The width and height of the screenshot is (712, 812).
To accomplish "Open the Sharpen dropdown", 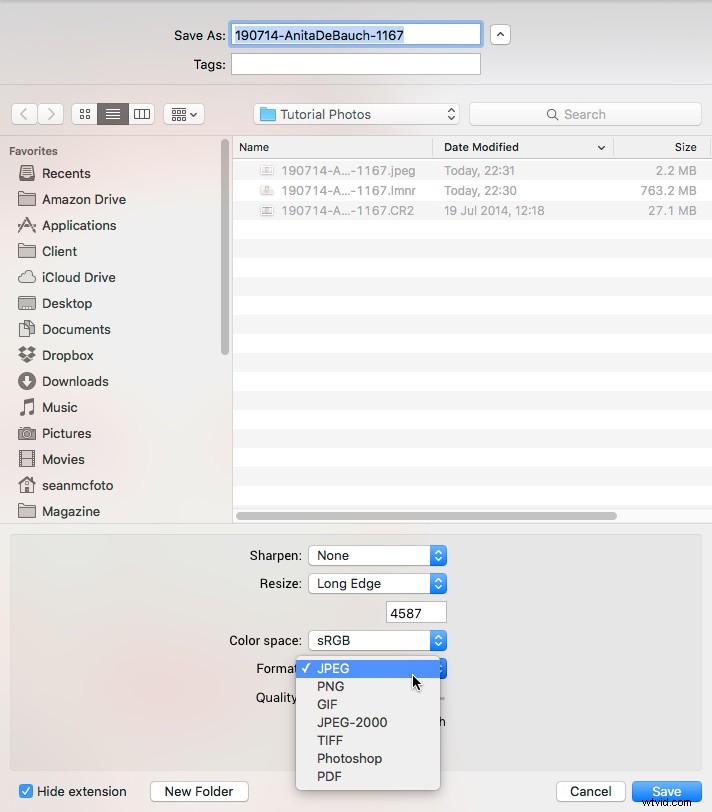I will click(x=376, y=555).
